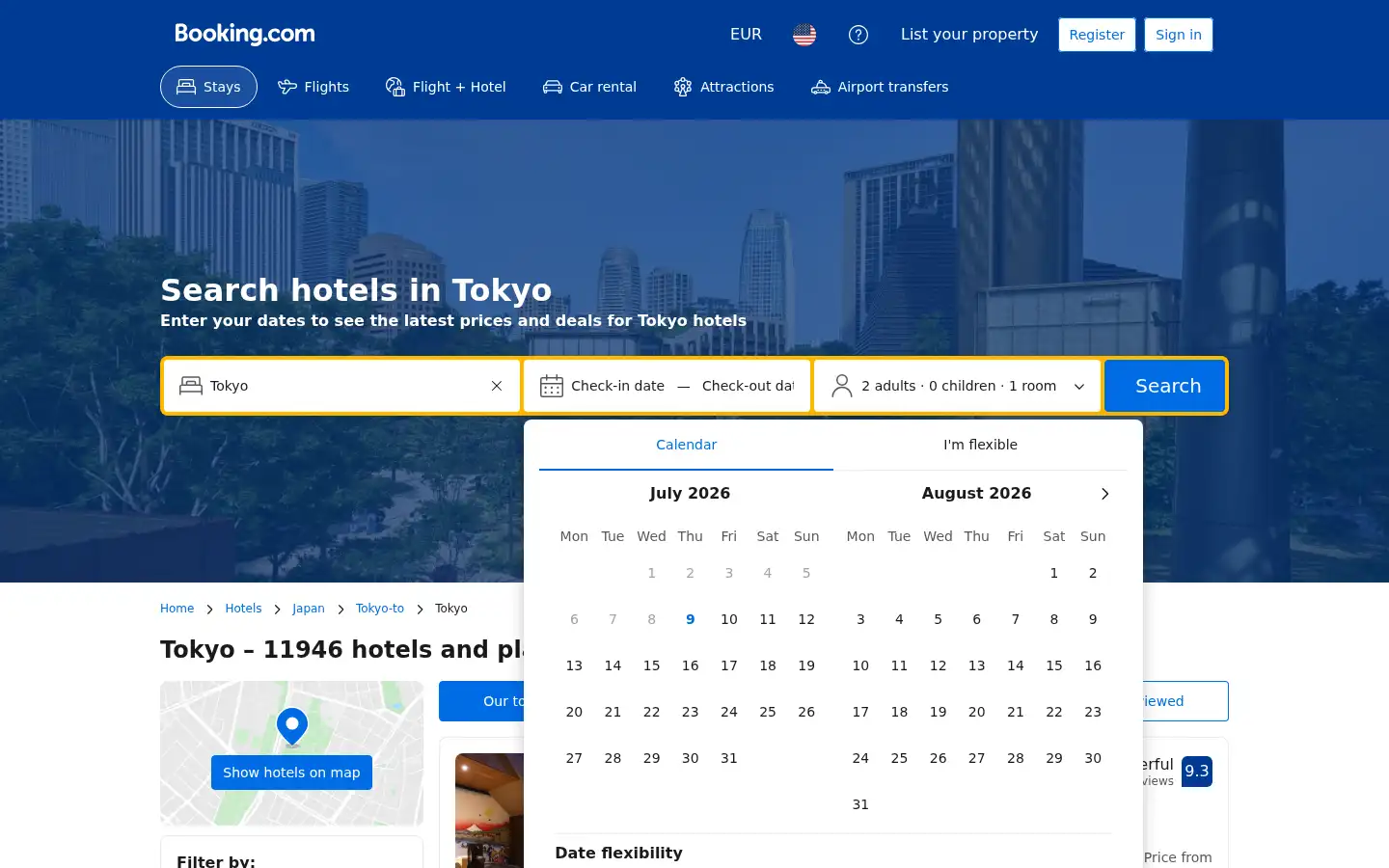
Task: Switch to I'm flexible tab
Action: [980, 445]
